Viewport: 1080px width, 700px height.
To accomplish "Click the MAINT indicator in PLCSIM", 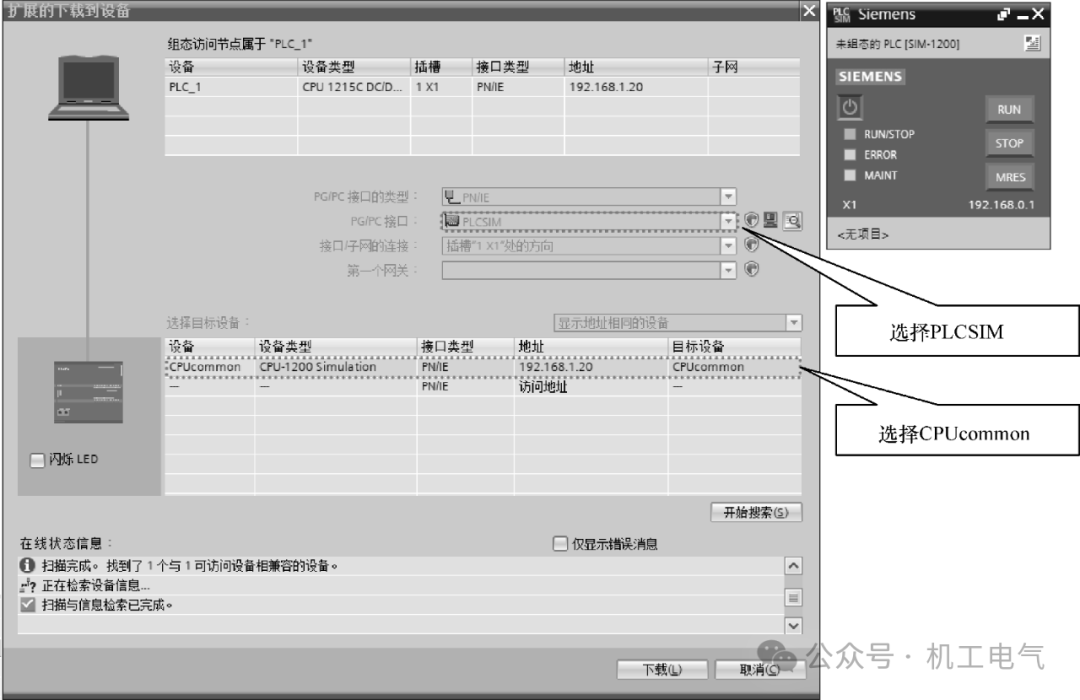I will tap(850, 176).
